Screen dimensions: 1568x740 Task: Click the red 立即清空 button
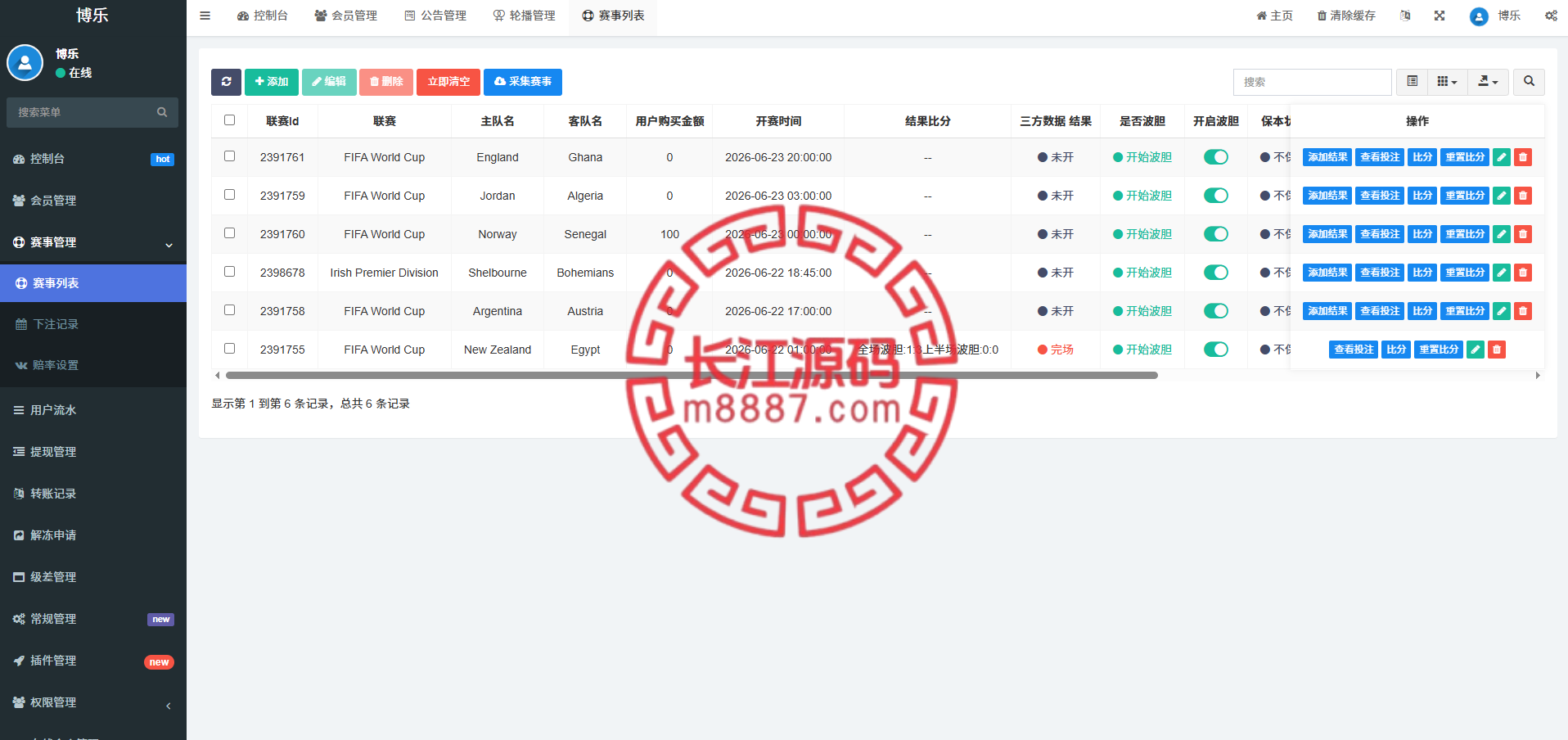tap(448, 82)
